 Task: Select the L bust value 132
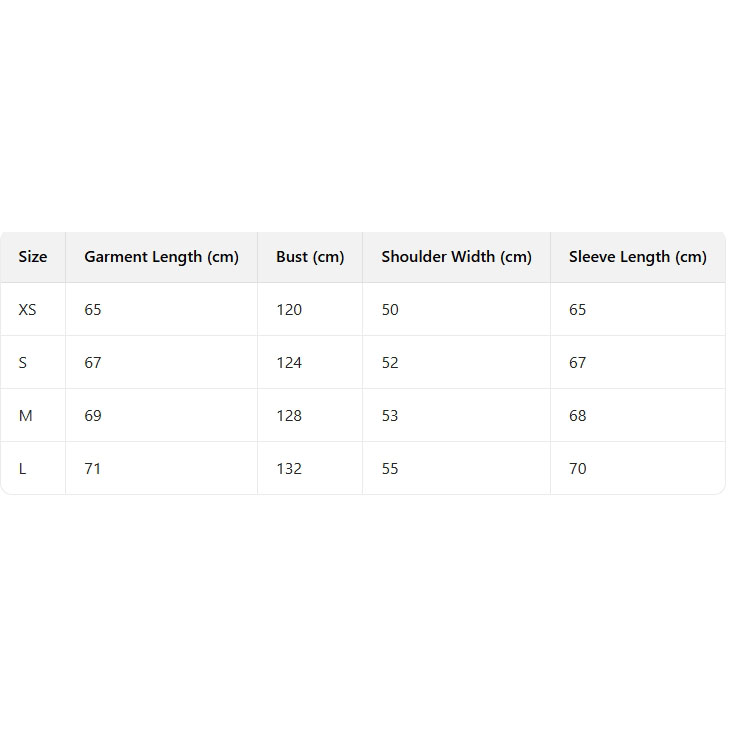[289, 469]
